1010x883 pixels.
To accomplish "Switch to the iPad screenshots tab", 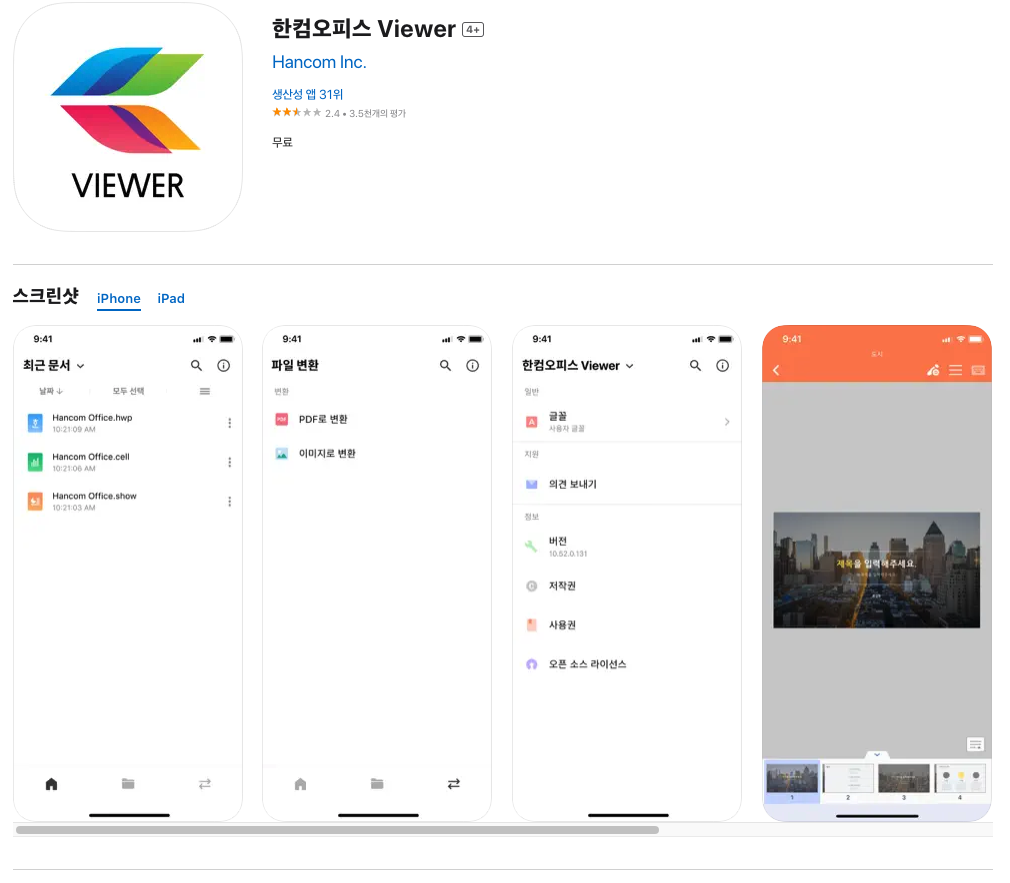I will coord(171,298).
